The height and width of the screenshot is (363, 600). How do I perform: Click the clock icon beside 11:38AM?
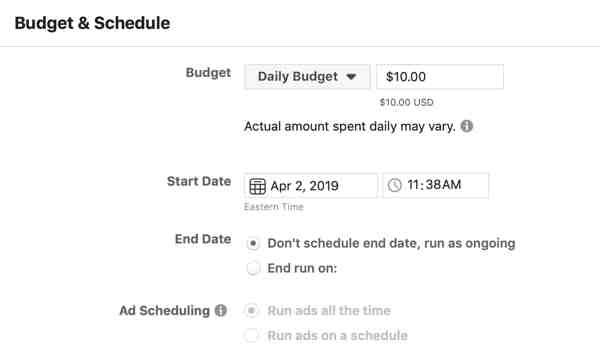pyautogui.click(x=395, y=185)
